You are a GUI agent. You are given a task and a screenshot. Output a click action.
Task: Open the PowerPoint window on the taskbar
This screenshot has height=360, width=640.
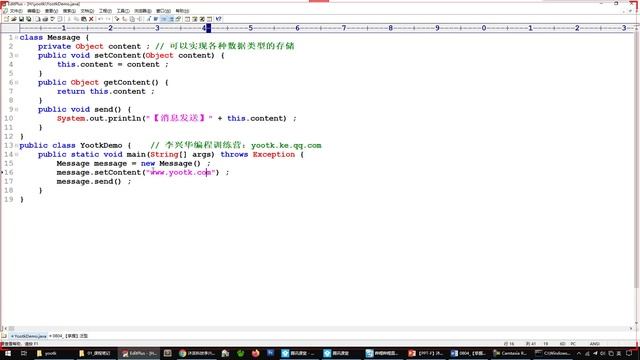pos(425,353)
